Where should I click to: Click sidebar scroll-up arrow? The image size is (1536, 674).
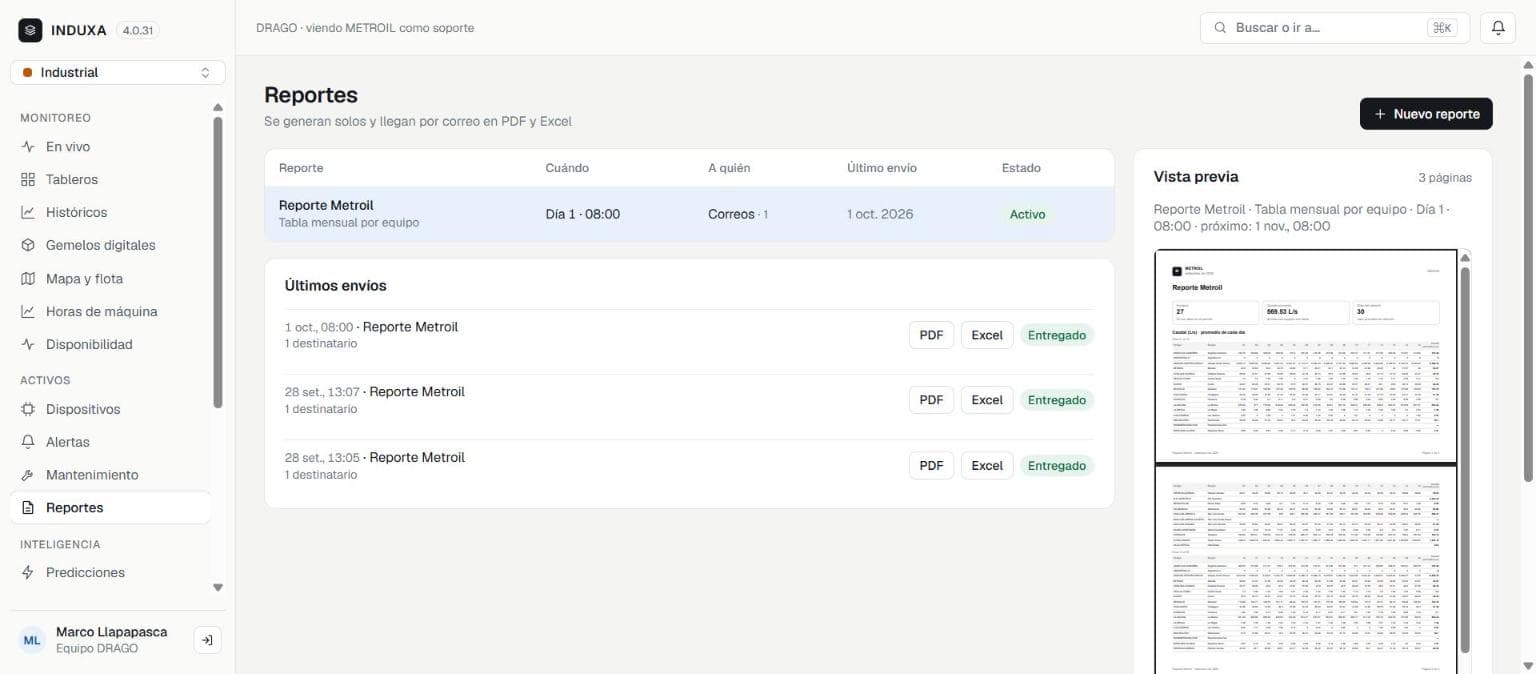point(218,107)
